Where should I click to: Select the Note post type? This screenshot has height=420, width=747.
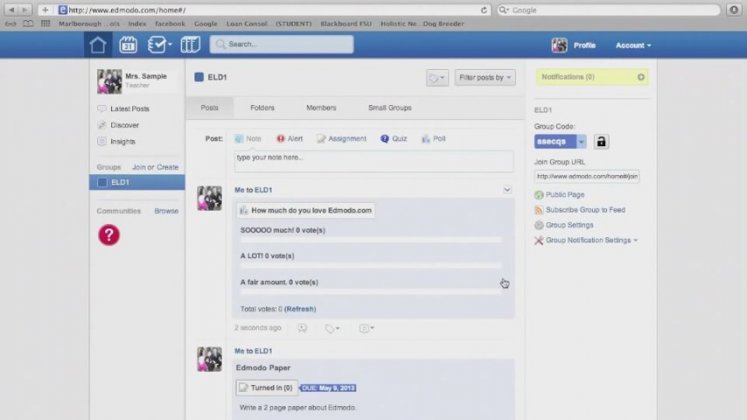pos(248,139)
